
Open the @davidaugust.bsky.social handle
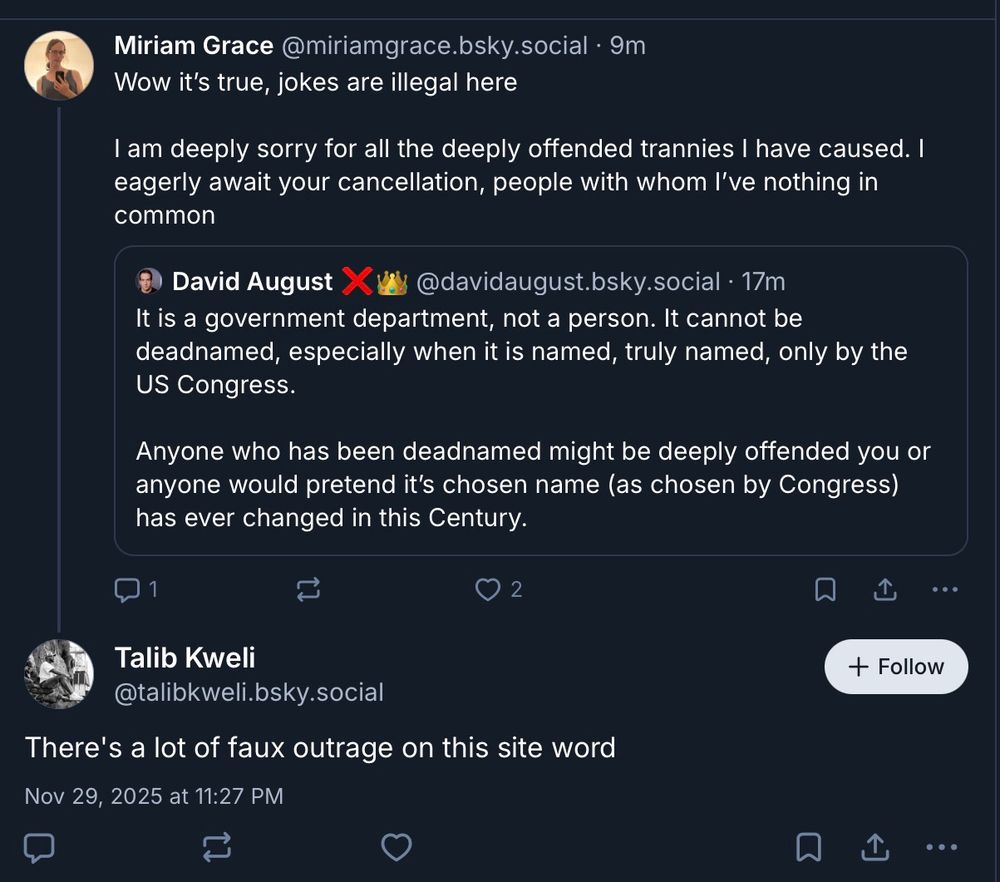coord(567,282)
